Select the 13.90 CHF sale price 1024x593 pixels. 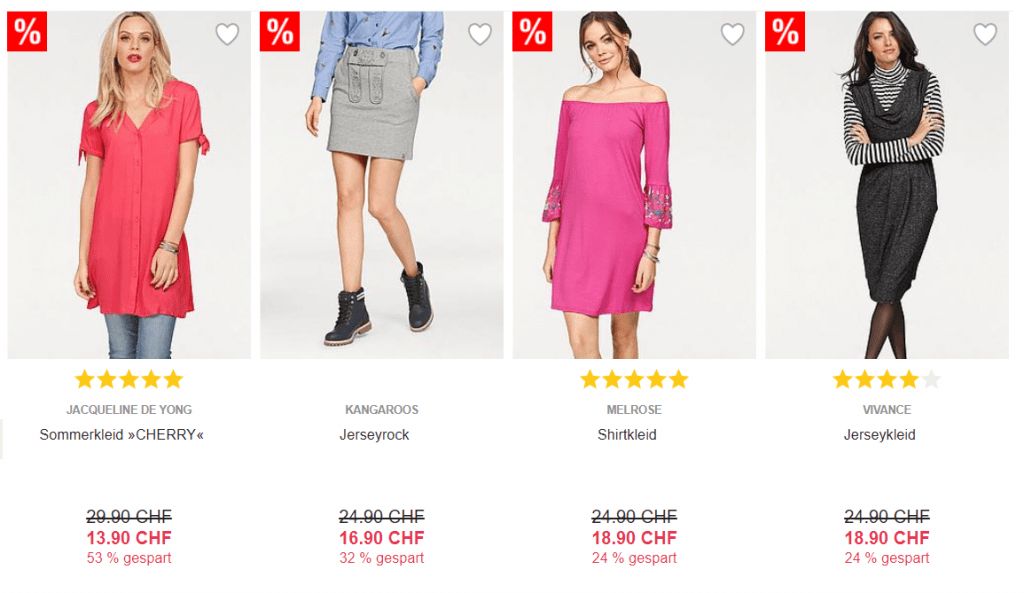(x=129, y=538)
